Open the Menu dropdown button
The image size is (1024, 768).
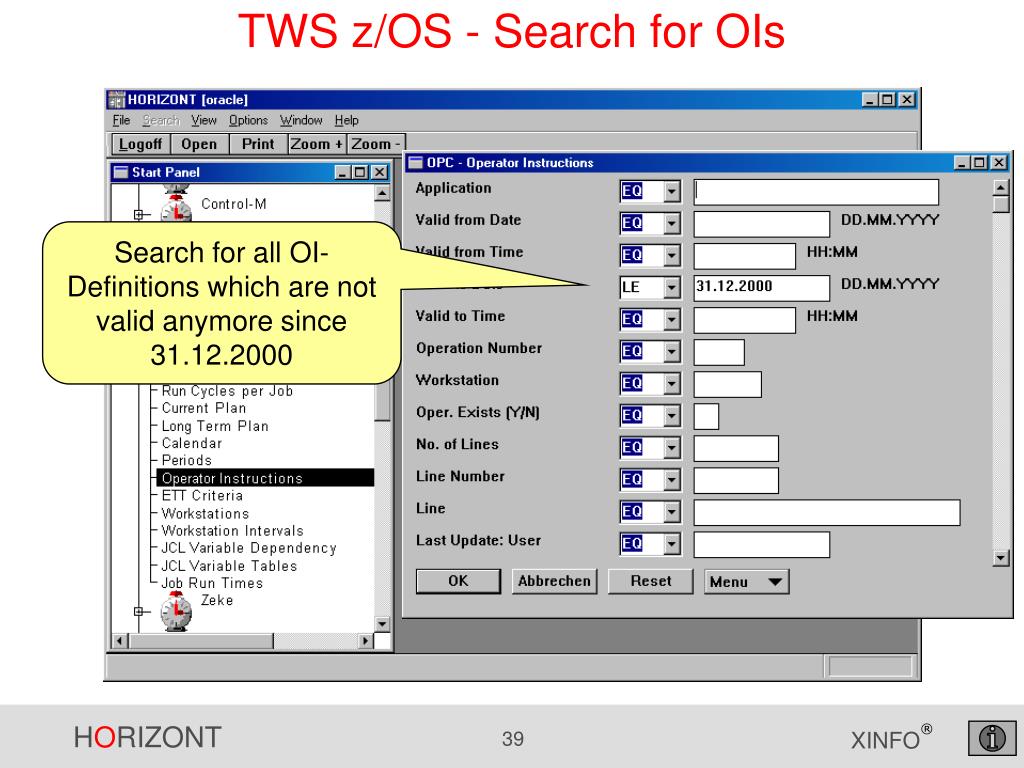(x=746, y=581)
